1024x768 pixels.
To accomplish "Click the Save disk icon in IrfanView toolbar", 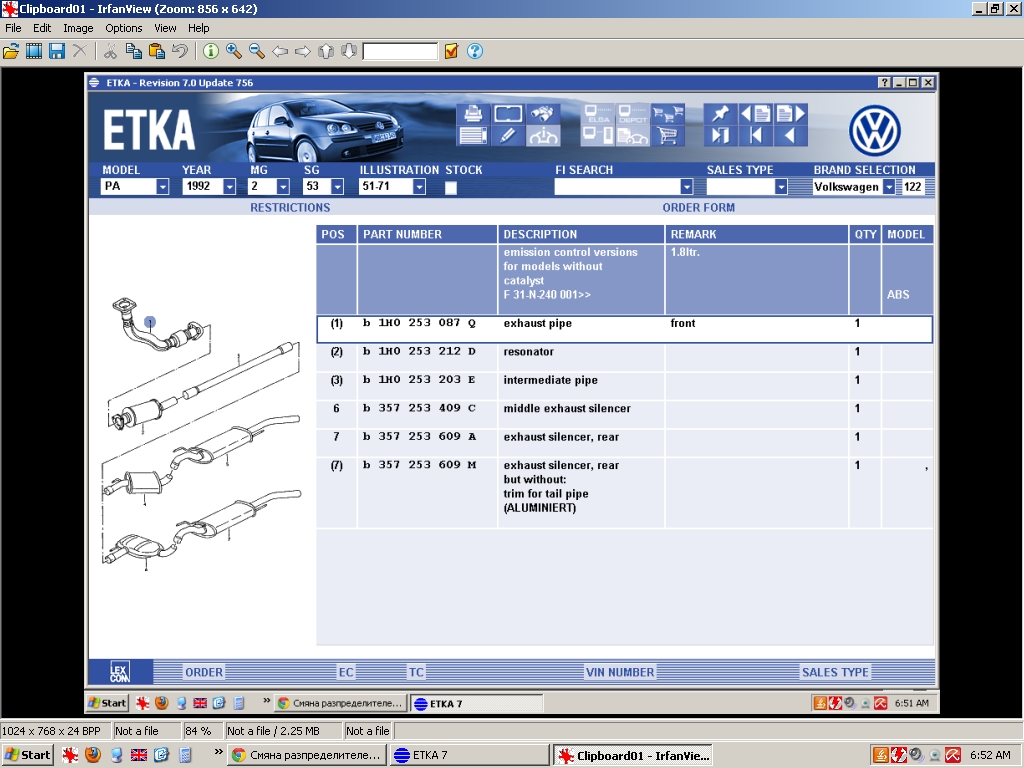I will (x=57, y=51).
